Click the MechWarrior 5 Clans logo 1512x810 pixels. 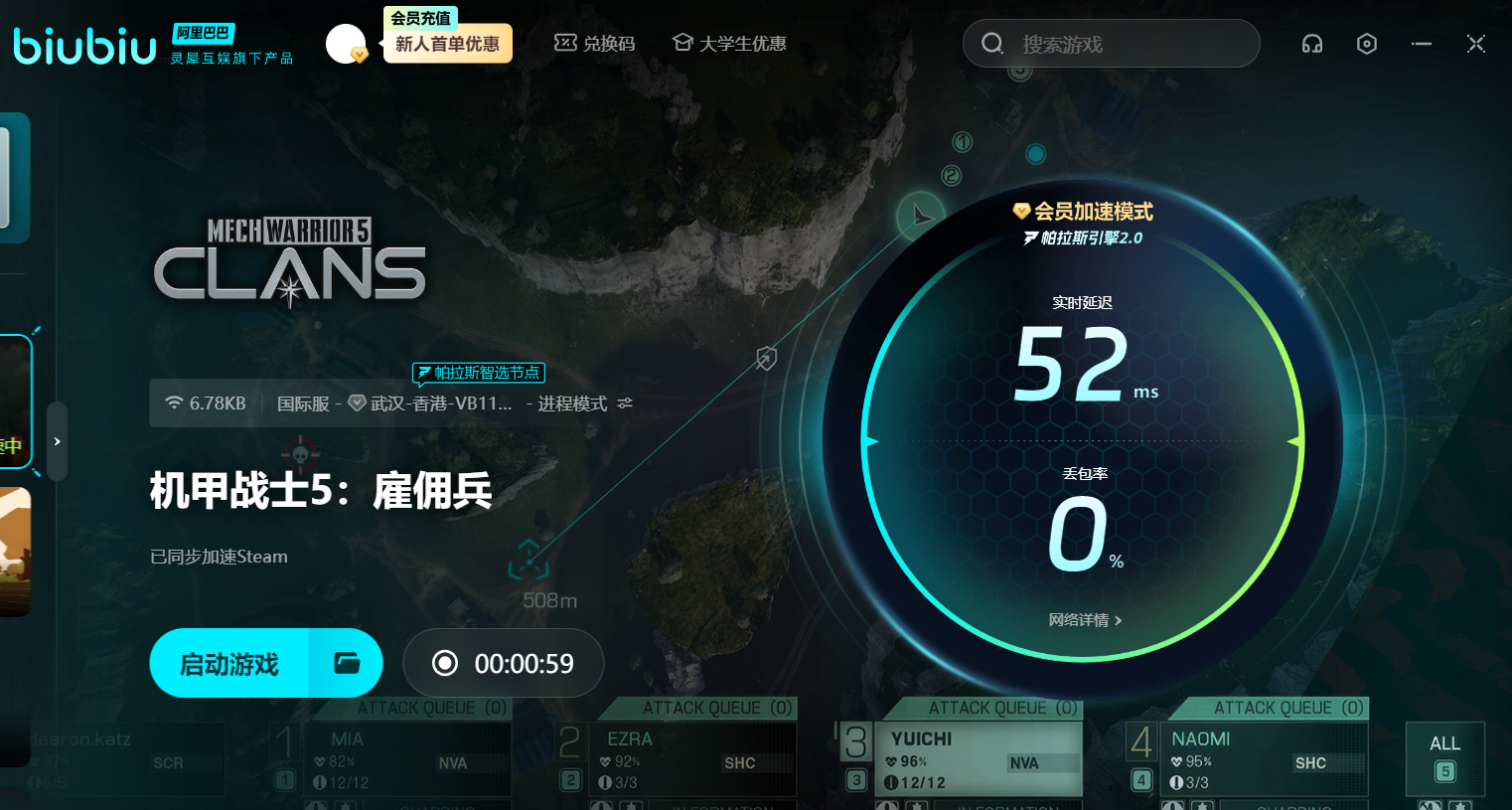point(290,261)
